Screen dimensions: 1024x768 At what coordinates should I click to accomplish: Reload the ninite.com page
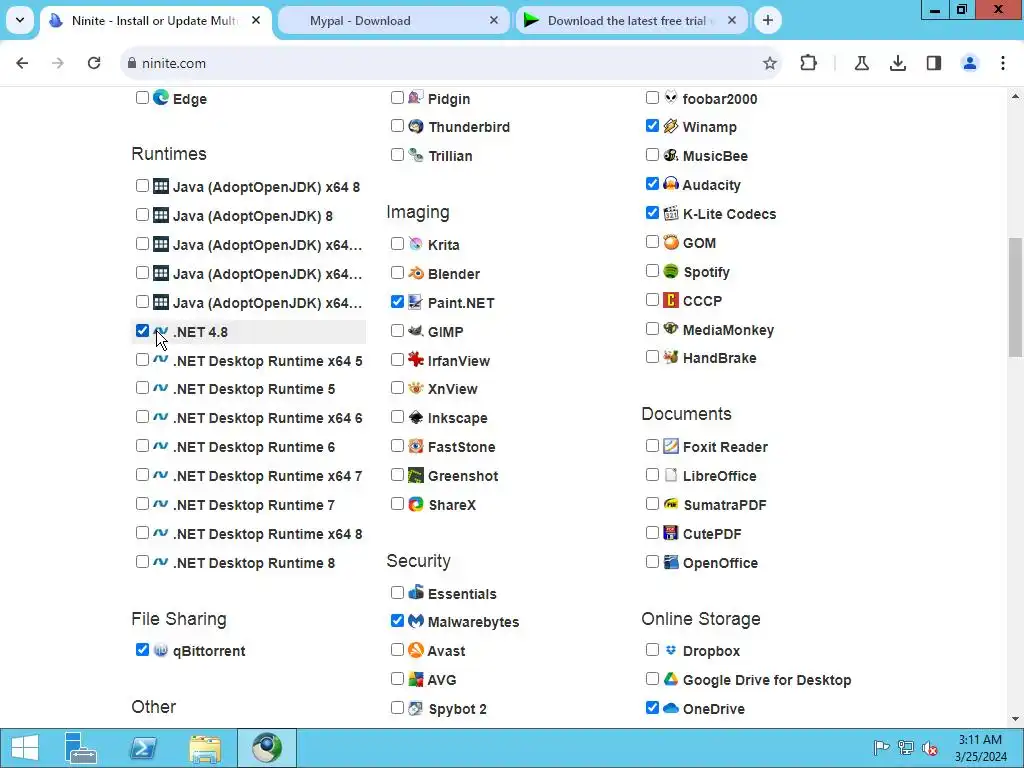pos(94,63)
